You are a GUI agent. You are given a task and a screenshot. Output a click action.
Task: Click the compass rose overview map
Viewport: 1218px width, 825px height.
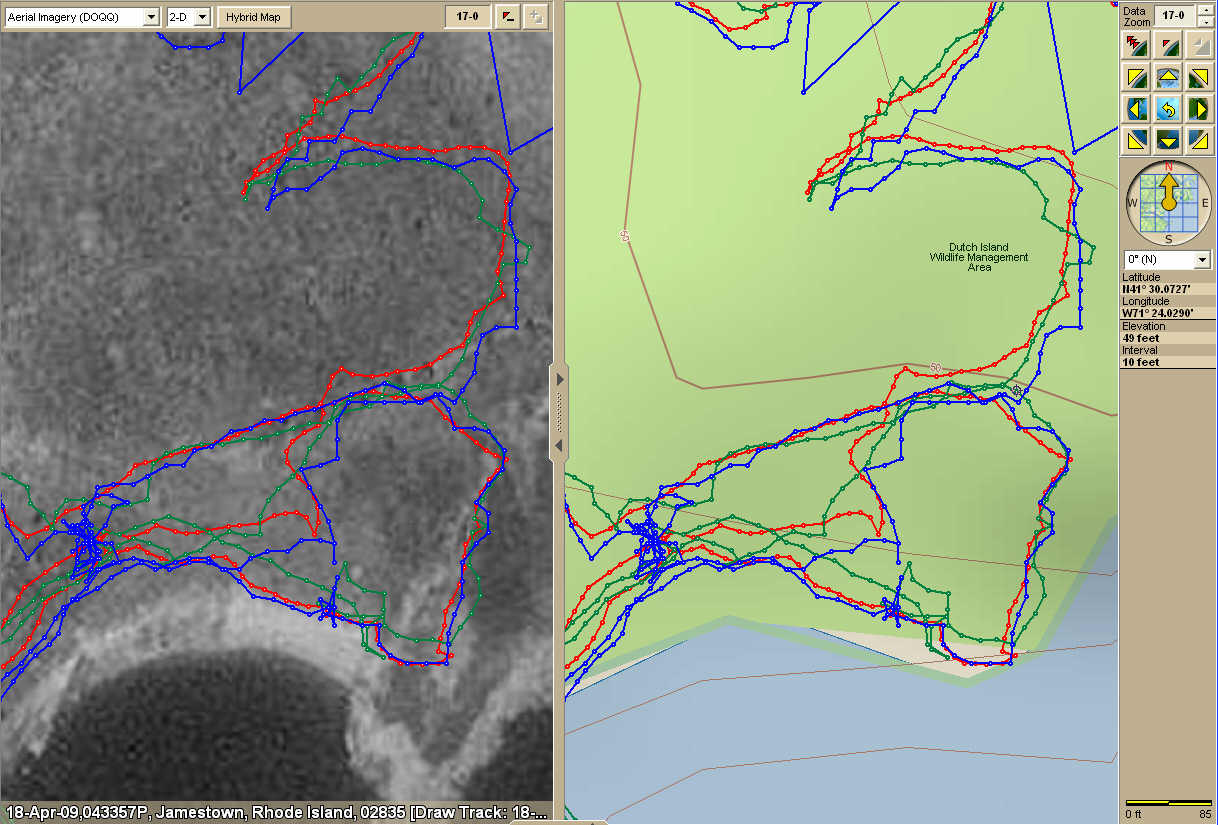pos(1167,202)
